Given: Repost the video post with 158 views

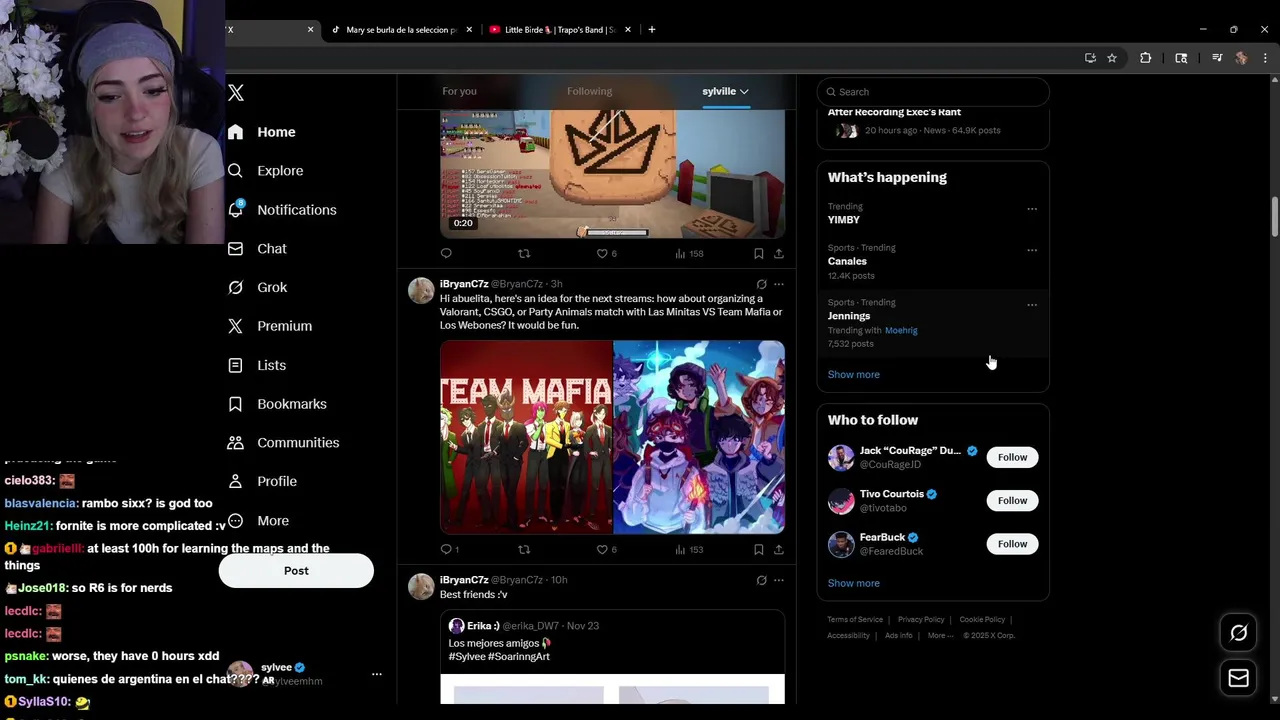Looking at the screenshot, I should 524,254.
